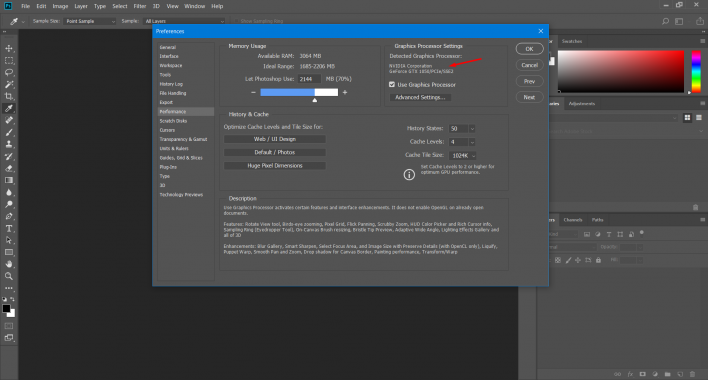Image resolution: width=708 pixels, height=380 pixels.
Task: Open Advanced Settings for graphics processor
Action: click(420, 97)
